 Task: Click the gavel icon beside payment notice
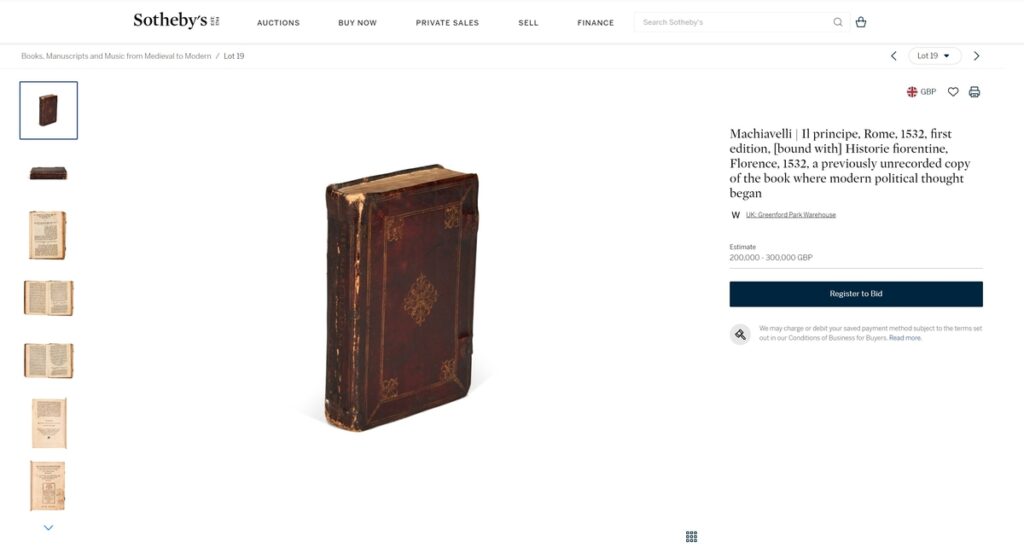(x=740, y=334)
